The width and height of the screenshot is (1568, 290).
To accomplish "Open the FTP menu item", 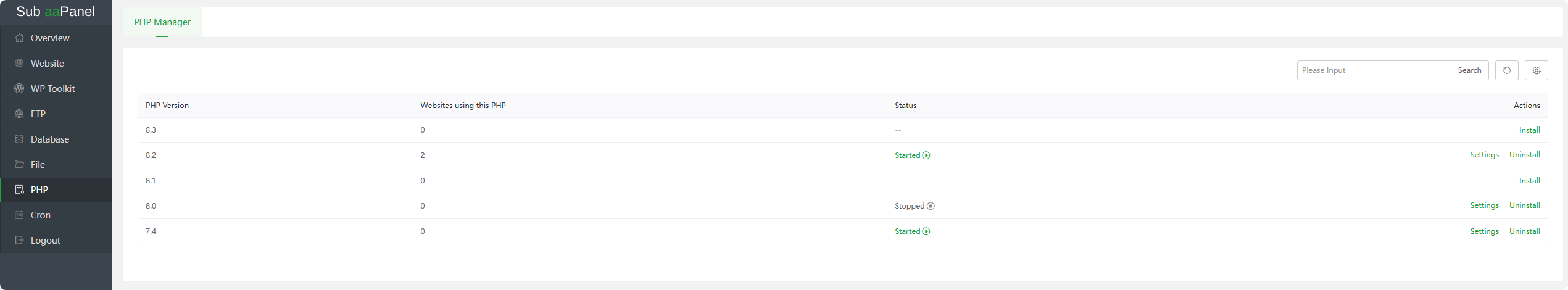I will point(38,114).
